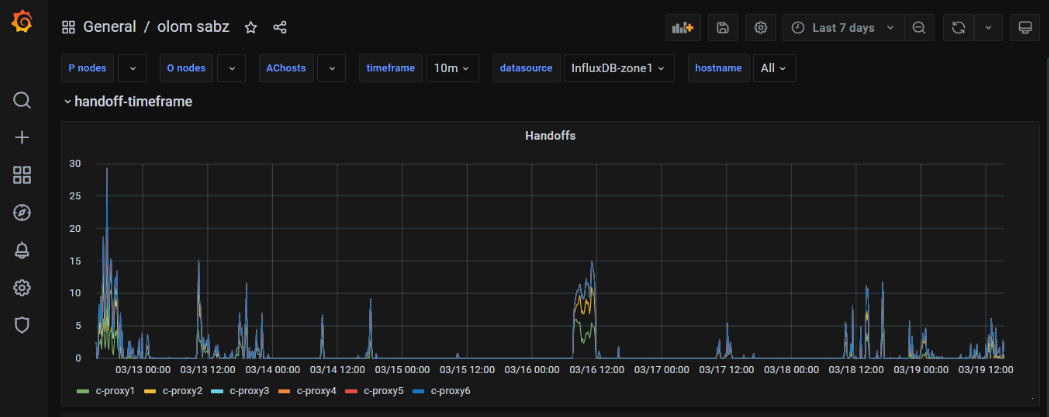Collapse the handoff-timeframe row
Viewport: 1049px width, 417px height.
pyautogui.click(x=127, y=102)
